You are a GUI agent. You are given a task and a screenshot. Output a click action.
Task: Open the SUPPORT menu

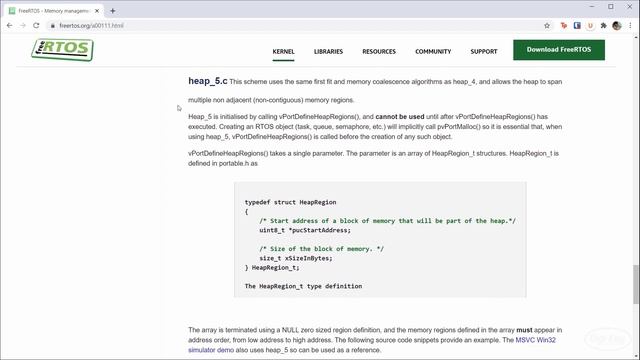click(x=484, y=51)
